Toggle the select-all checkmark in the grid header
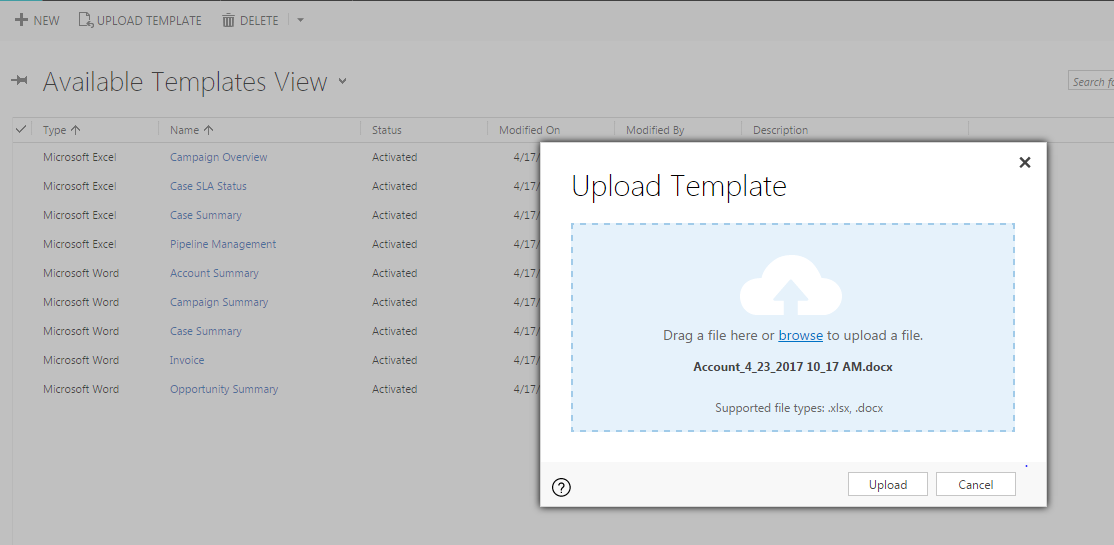Viewport: 1114px width, 545px height. pos(21,129)
